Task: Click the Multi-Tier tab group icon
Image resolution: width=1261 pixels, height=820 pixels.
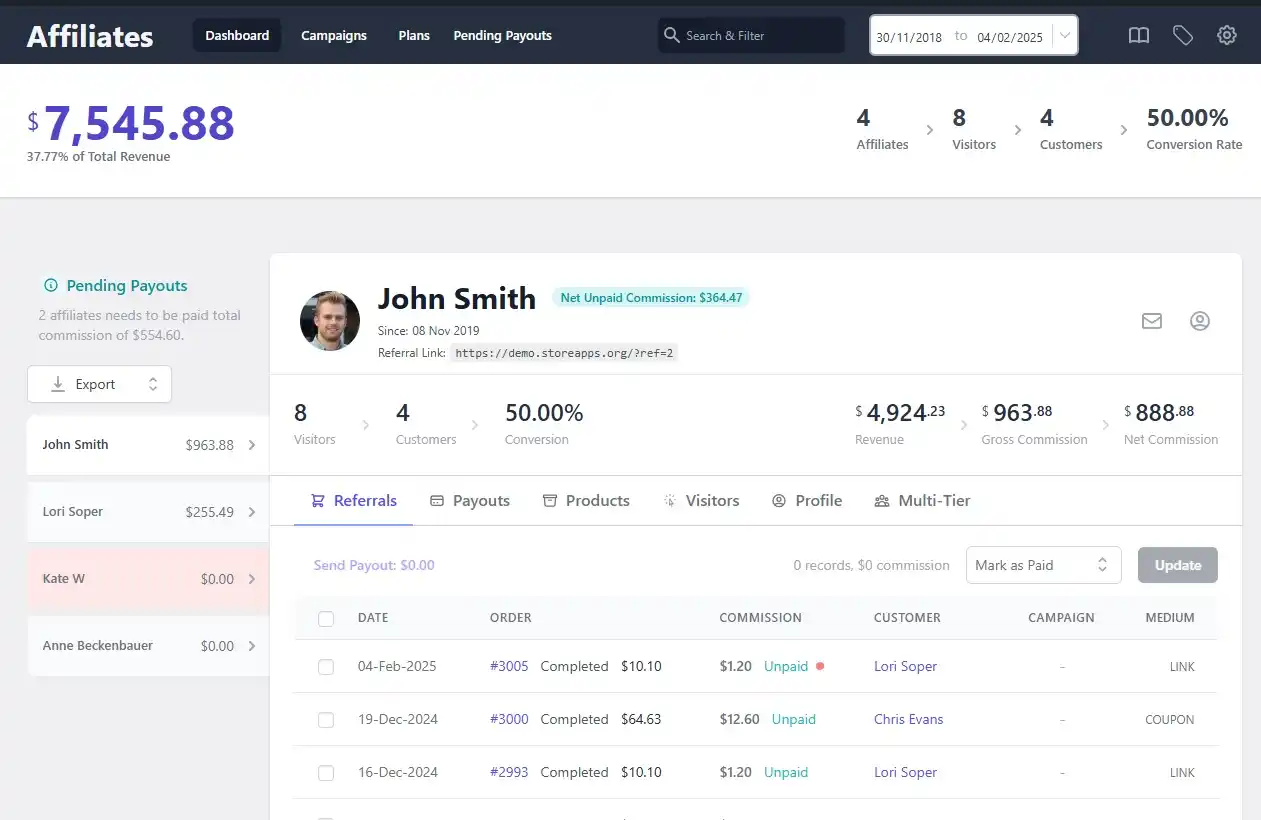Action: pos(882,500)
